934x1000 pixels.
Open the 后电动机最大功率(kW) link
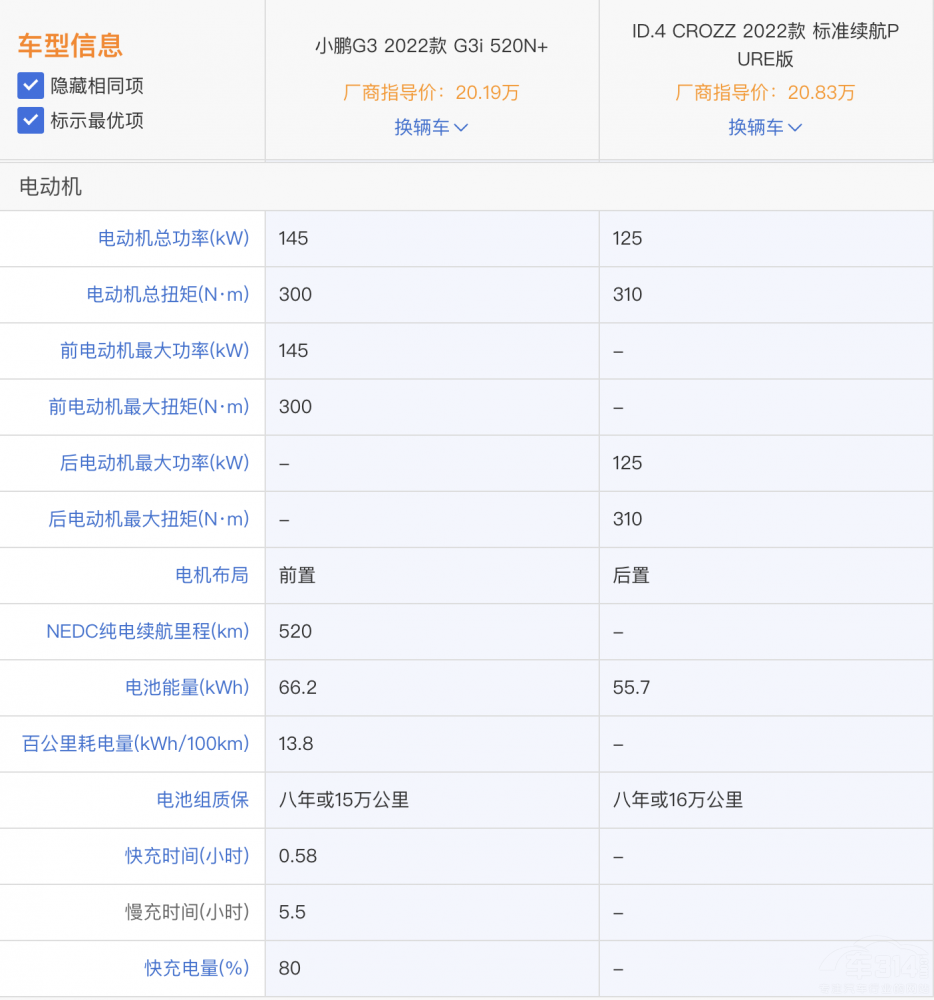point(154,462)
